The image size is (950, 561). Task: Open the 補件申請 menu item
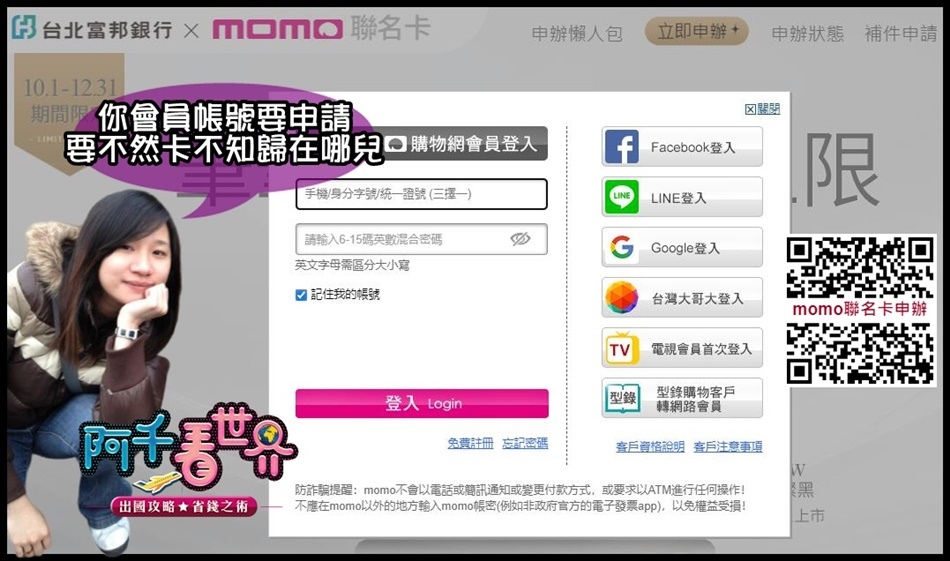pyautogui.click(x=901, y=33)
